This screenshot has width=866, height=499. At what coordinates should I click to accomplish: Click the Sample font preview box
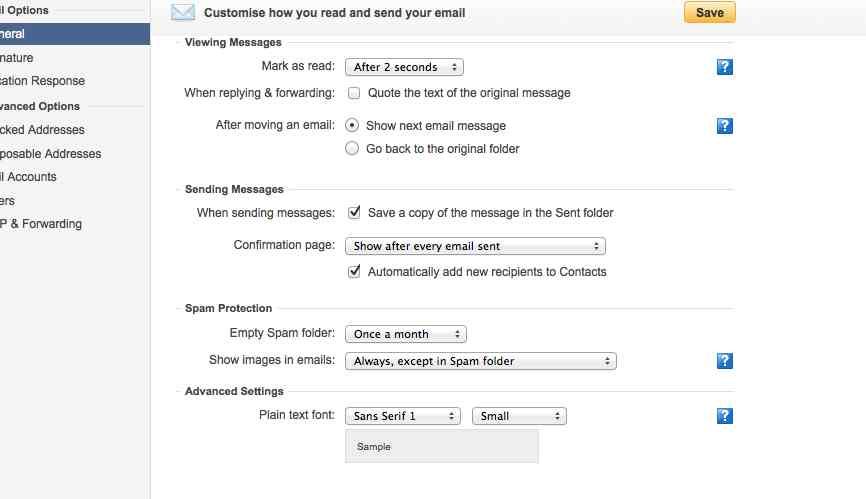coord(442,446)
